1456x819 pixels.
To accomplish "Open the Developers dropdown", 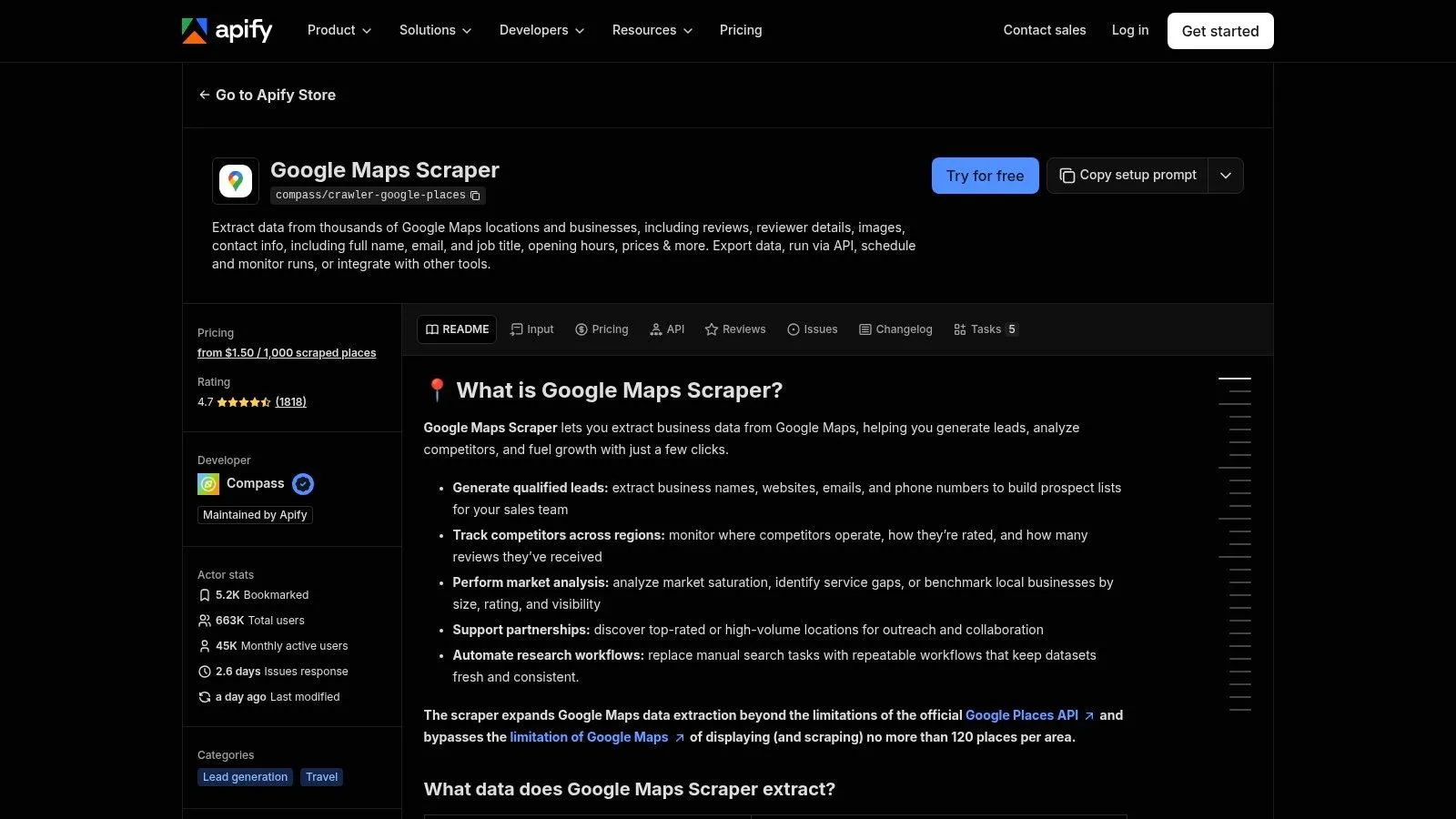I will 542,30.
